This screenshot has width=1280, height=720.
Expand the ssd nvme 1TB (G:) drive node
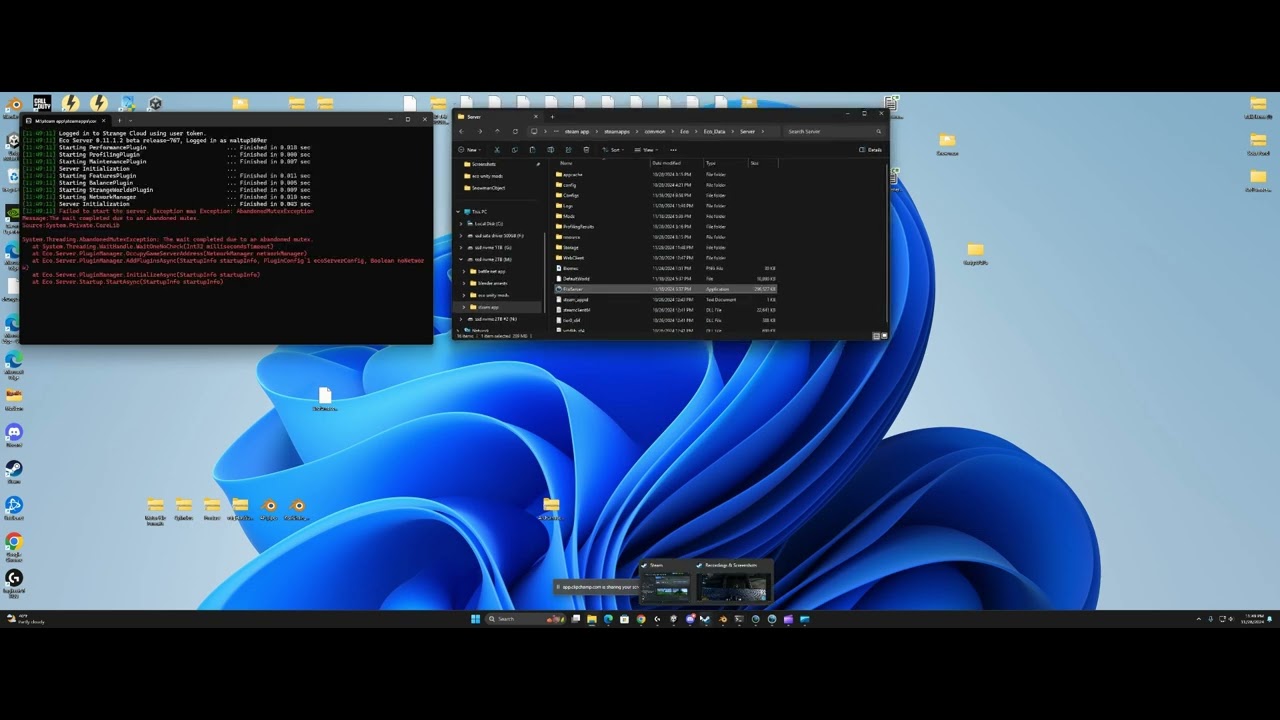tap(462, 248)
